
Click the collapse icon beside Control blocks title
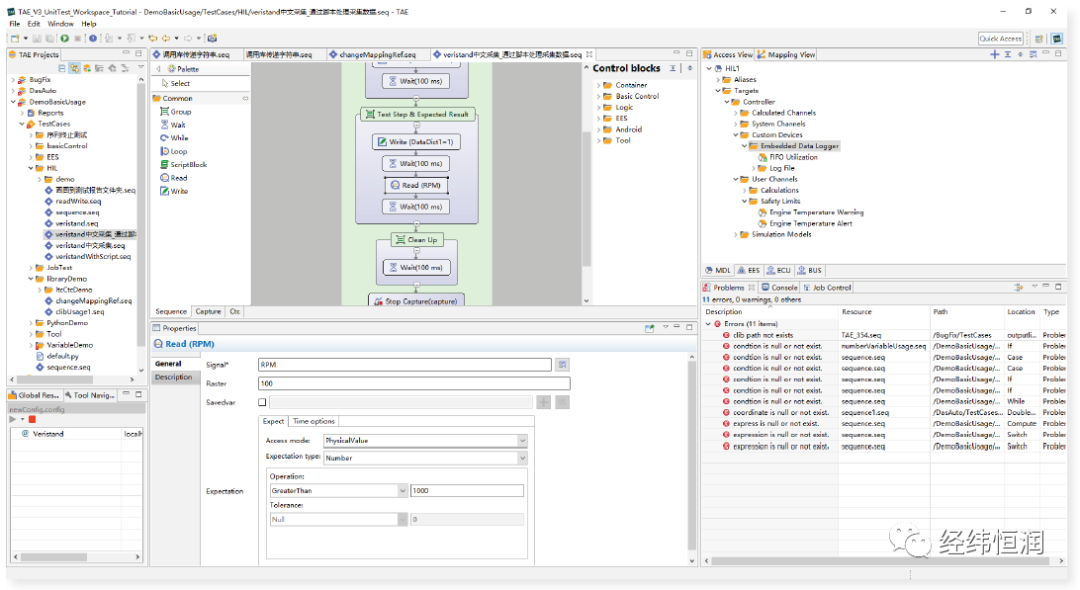coord(674,68)
